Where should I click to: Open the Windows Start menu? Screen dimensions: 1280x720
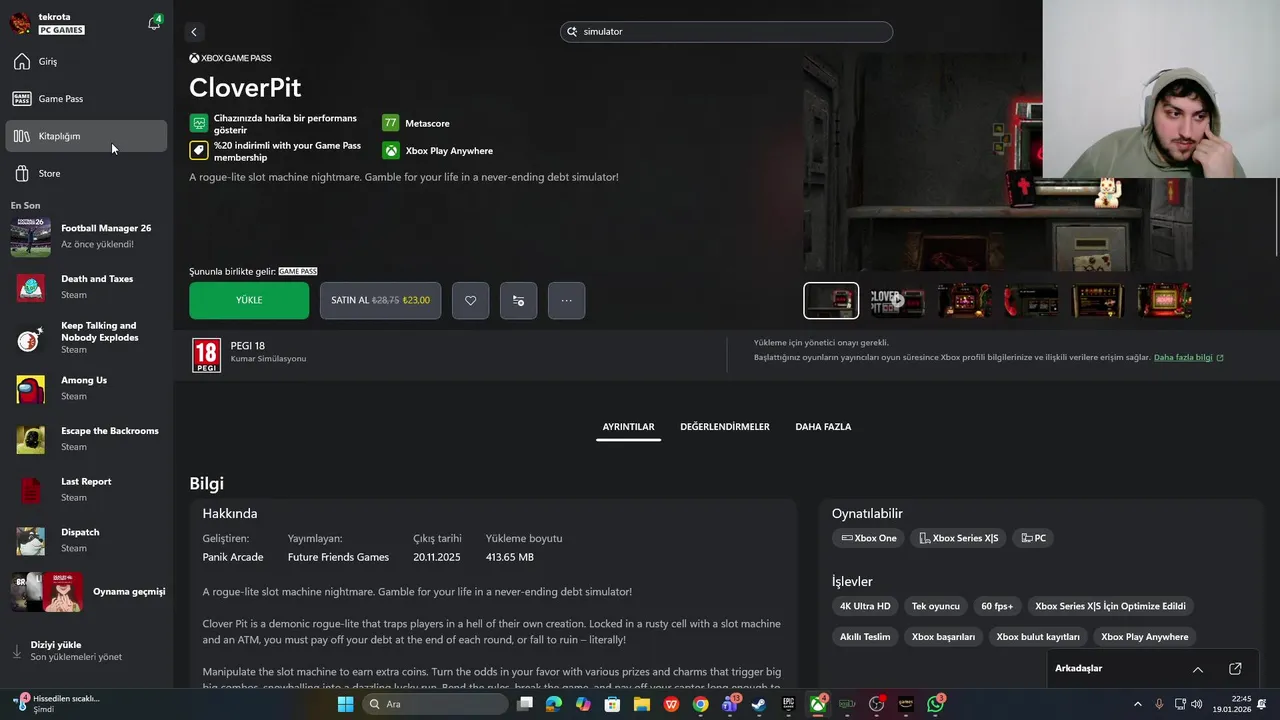345,704
